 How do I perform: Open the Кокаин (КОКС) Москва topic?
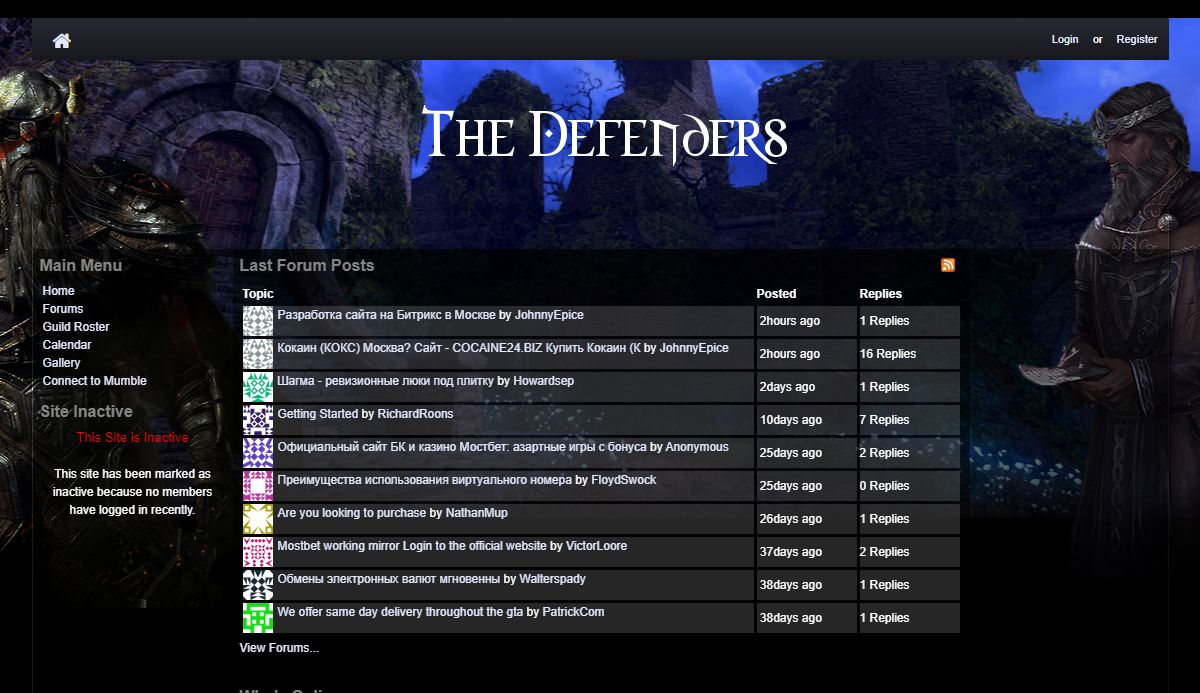pyautogui.click(x=457, y=348)
